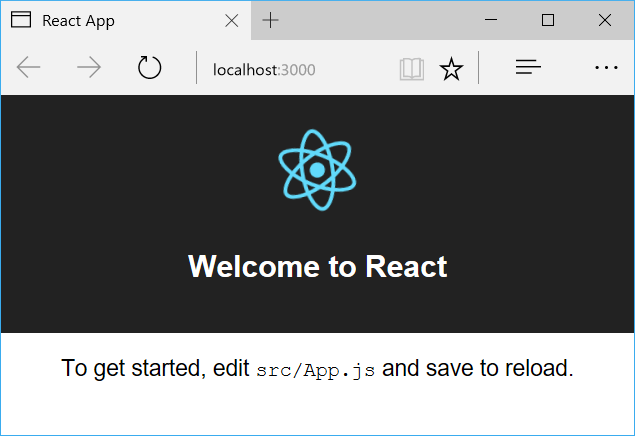Screen dimensions: 635x436
Task: Open the reading view book icon
Action: pos(411,69)
